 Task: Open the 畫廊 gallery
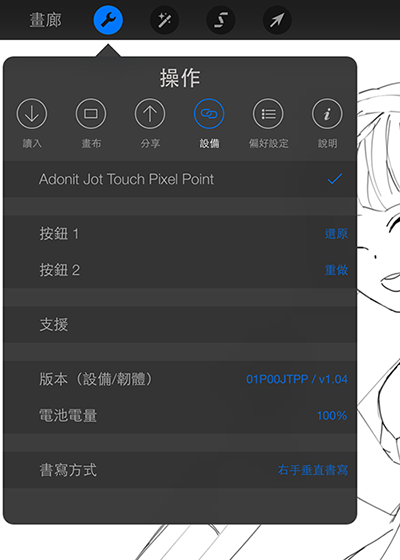(x=45, y=20)
